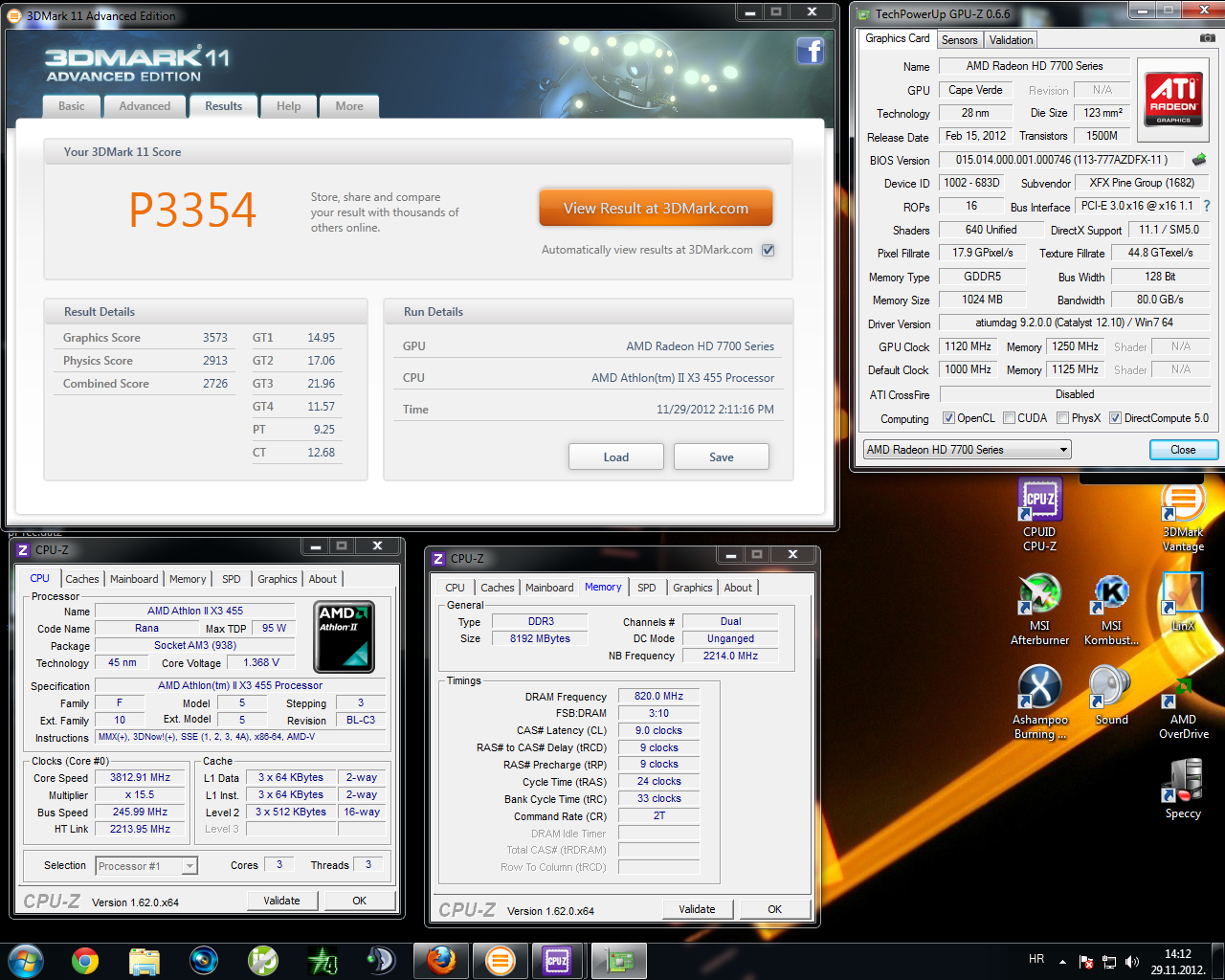Click the AMD Athlon II logo in CPU-Z
The height and width of the screenshot is (980, 1225).
(345, 636)
